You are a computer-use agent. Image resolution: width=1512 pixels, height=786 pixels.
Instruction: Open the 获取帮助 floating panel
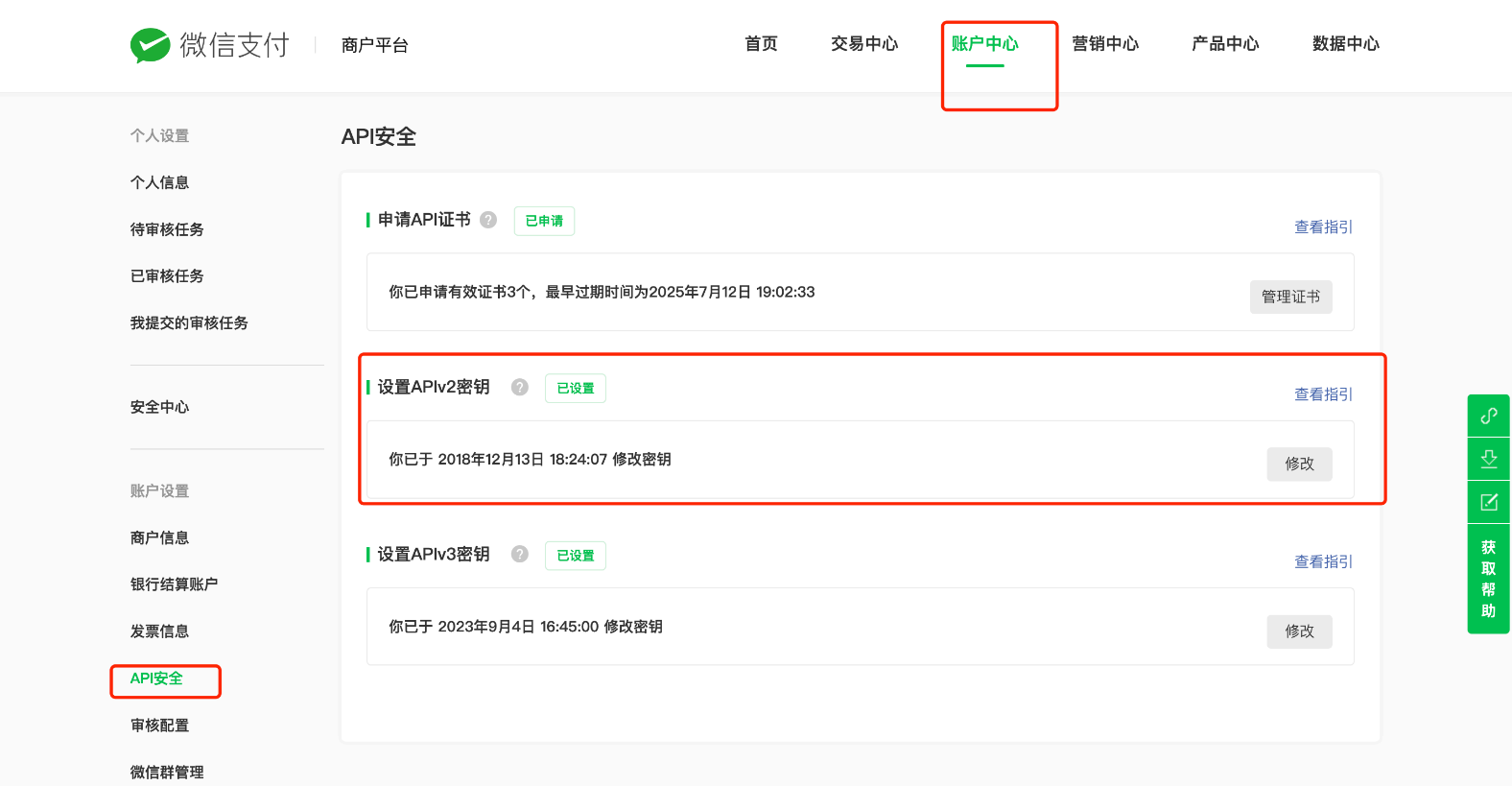tap(1488, 579)
